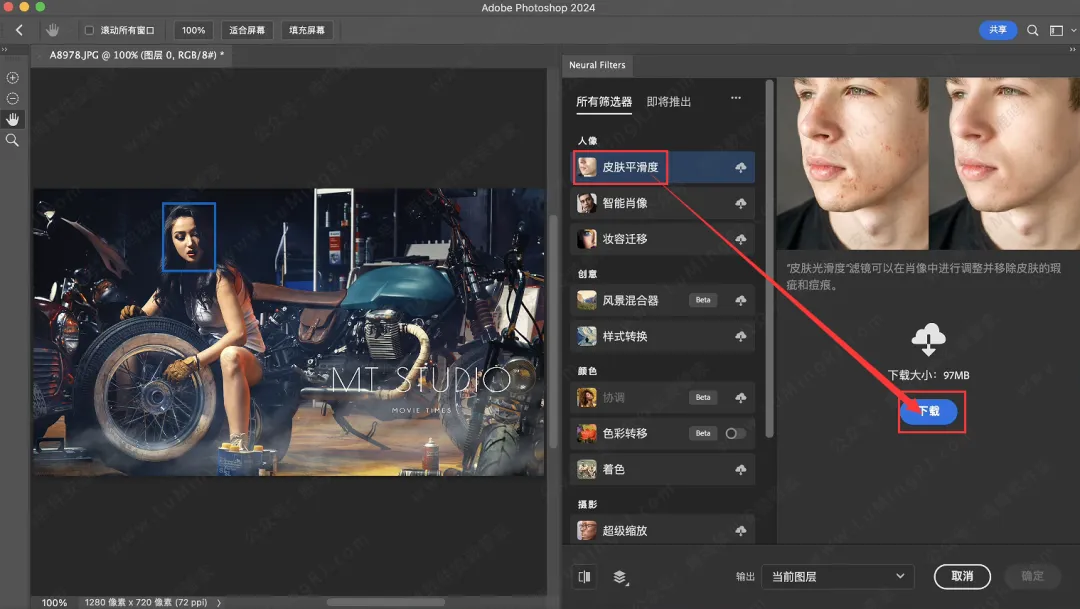The width and height of the screenshot is (1080, 609).
Task: Click the cloud download icon beside 超级缩放
Action: pyautogui.click(x=742, y=529)
